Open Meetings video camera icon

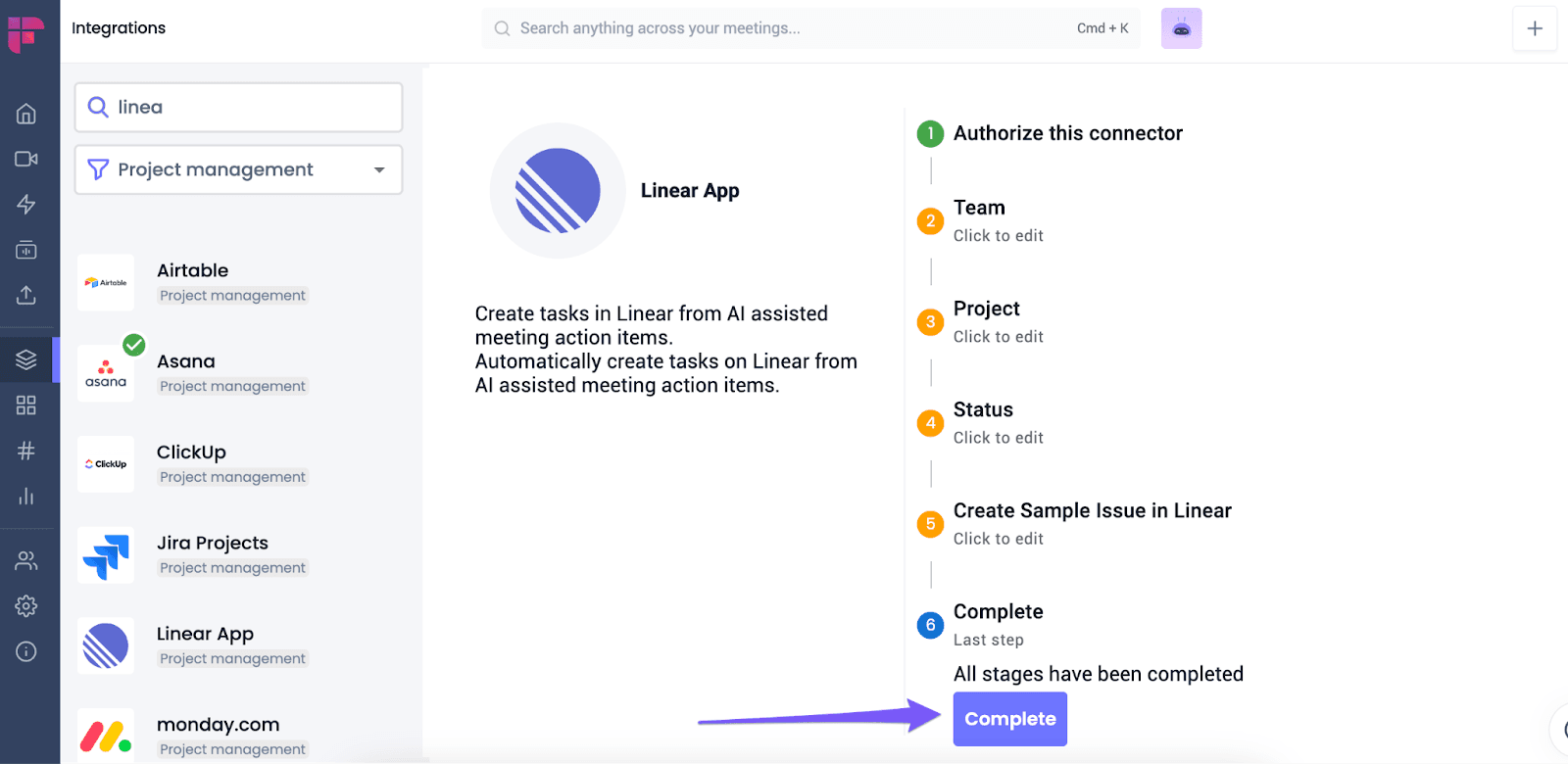(x=26, y=159)
